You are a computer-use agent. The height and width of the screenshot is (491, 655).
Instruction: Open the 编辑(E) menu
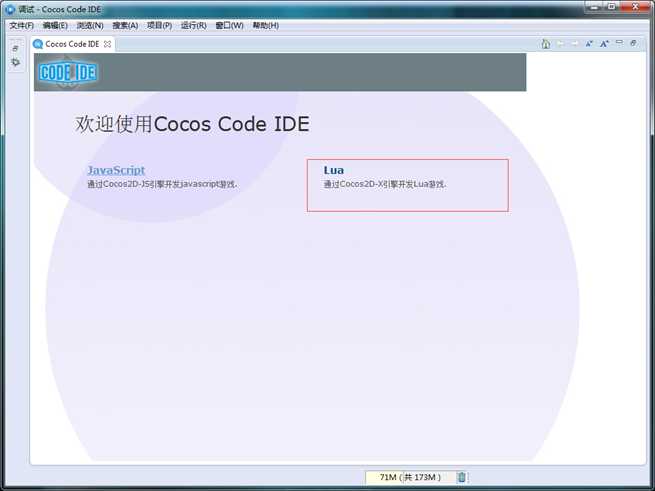(x=55, y=25)
